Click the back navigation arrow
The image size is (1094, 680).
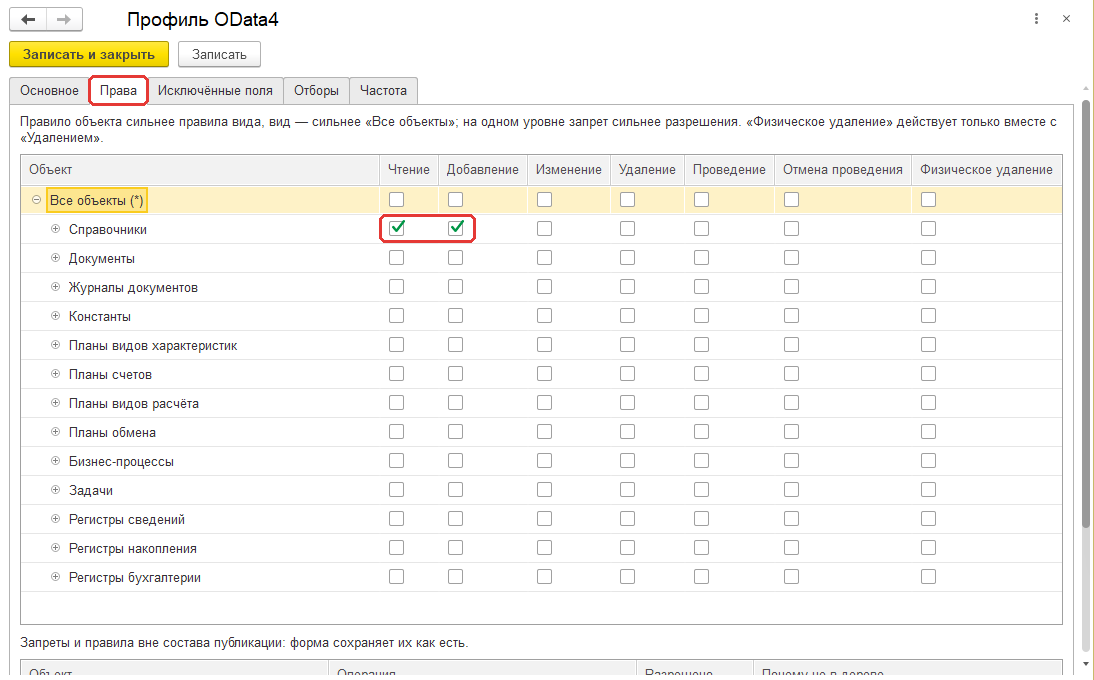[28, 20]
